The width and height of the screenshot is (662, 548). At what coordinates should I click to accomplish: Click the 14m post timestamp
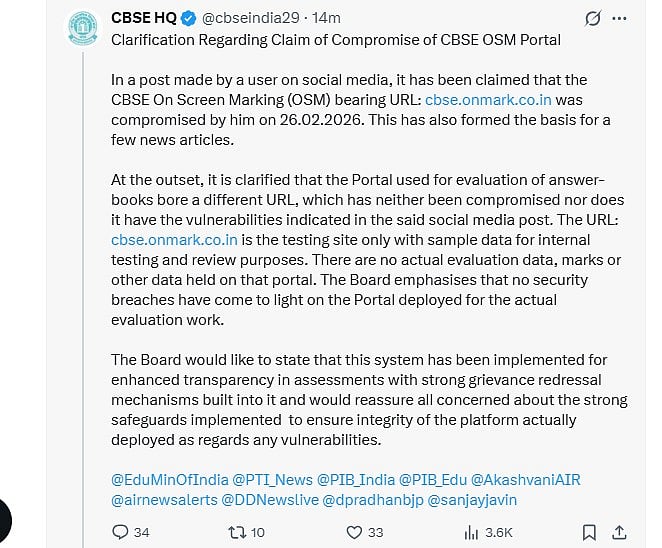pyautogui.click(x=326, y=18)
